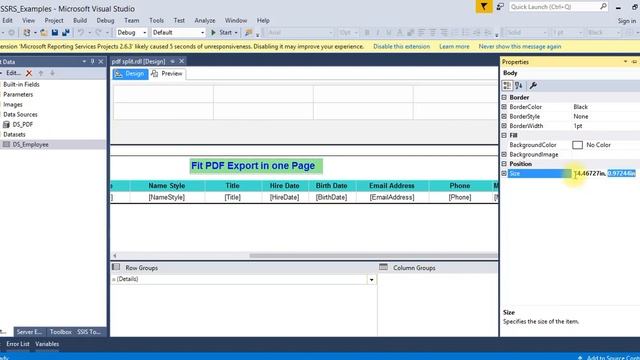
Task: Show Categorized view in Properties
Action: click(x=507, y=85)
